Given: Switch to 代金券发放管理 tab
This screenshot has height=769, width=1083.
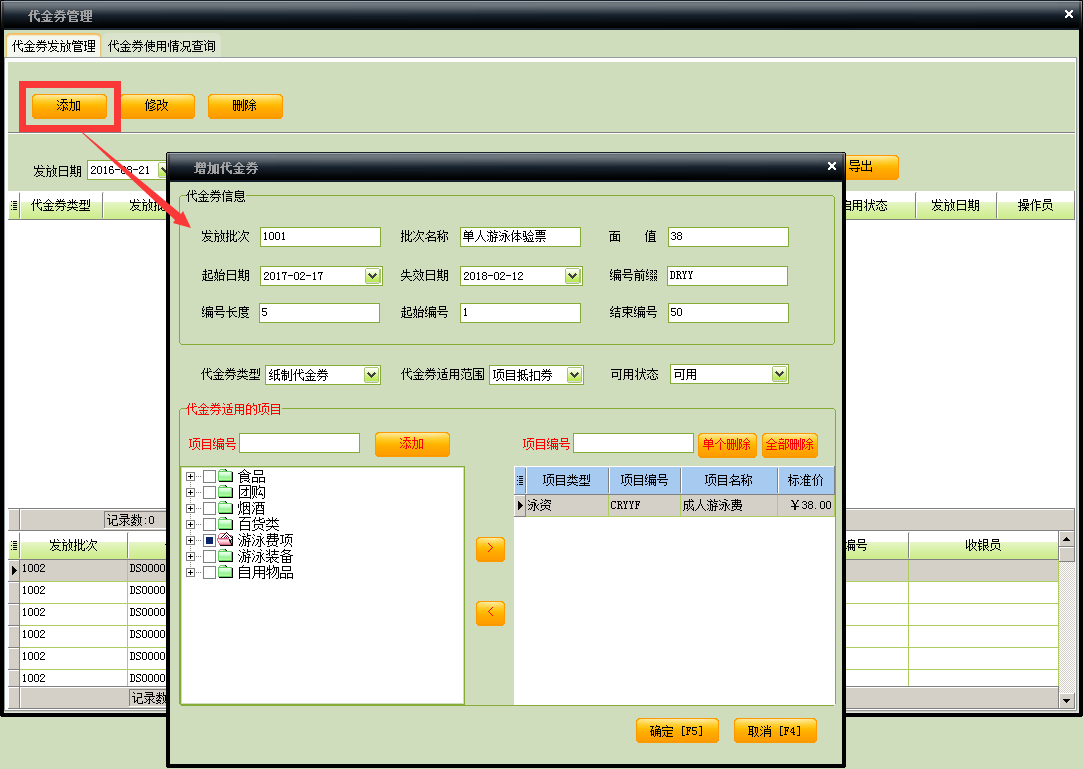Looking at the screenshot, I should (54, 46).
